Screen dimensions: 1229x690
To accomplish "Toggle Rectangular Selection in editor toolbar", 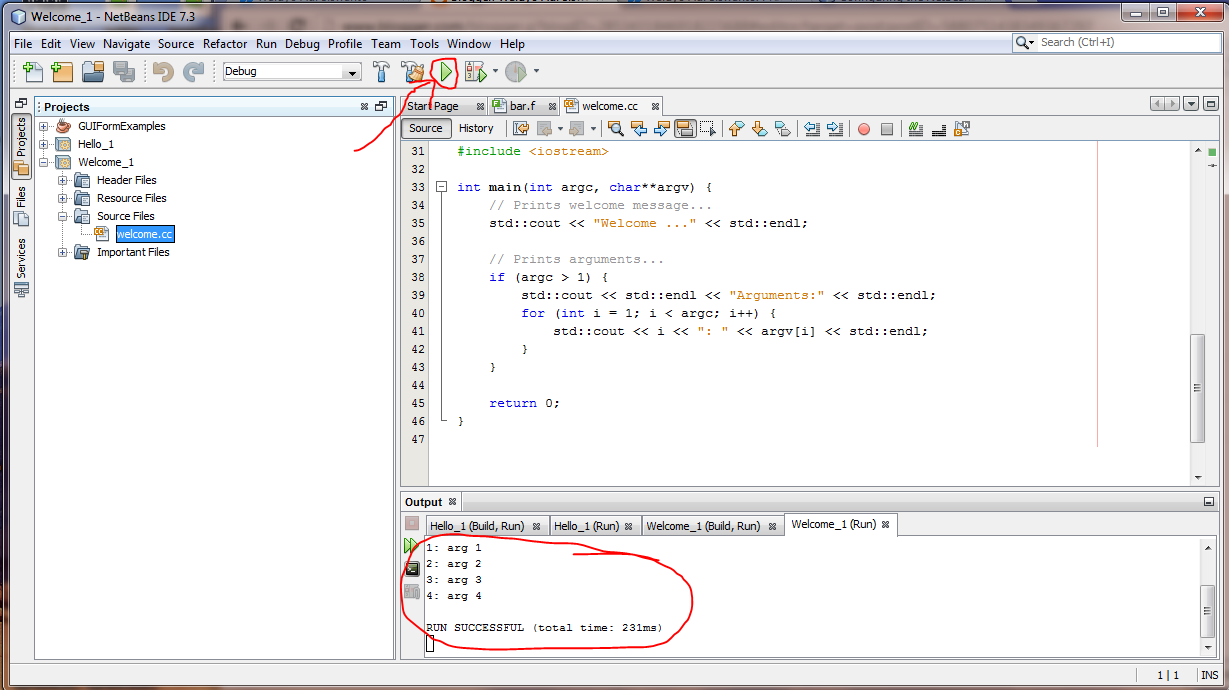I will pos(708,128).
